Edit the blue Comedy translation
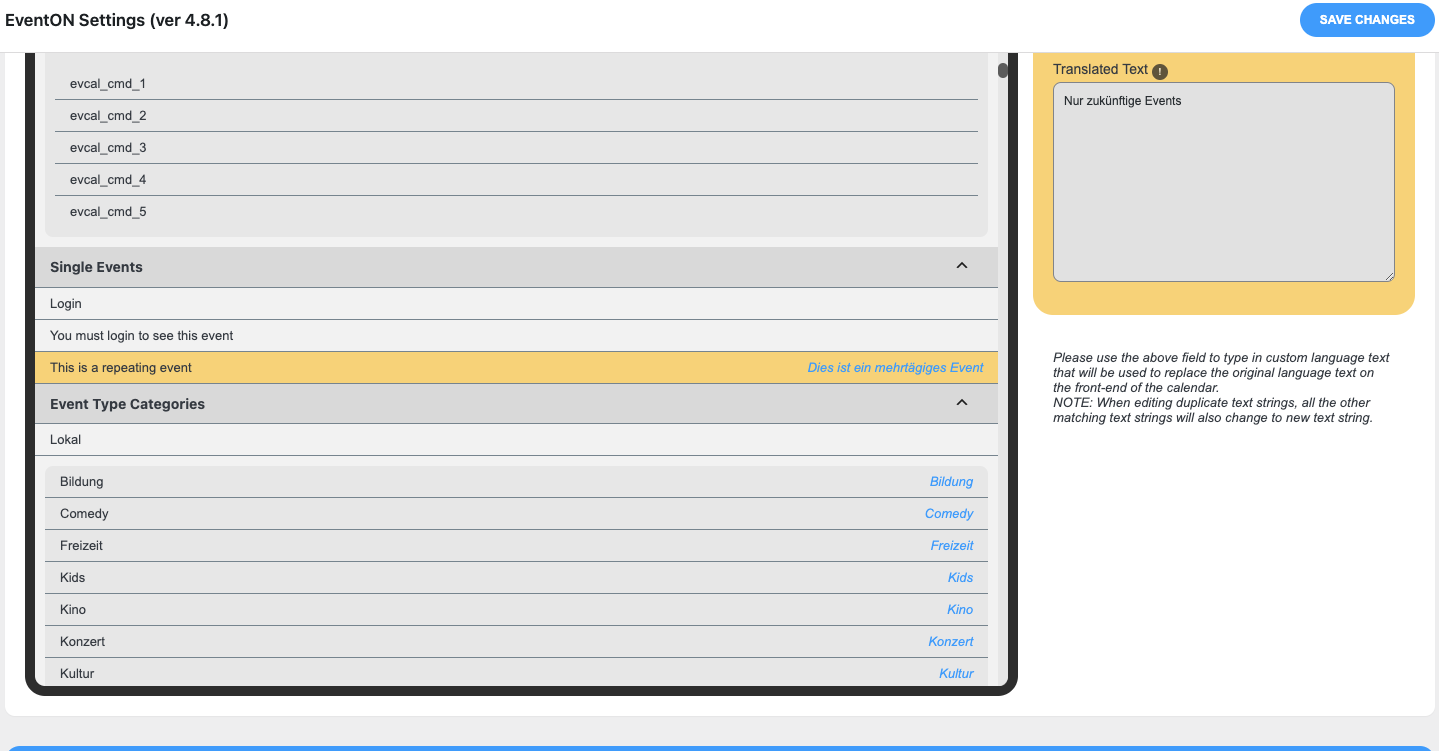 pyautogui.click(x=949, y=514)
